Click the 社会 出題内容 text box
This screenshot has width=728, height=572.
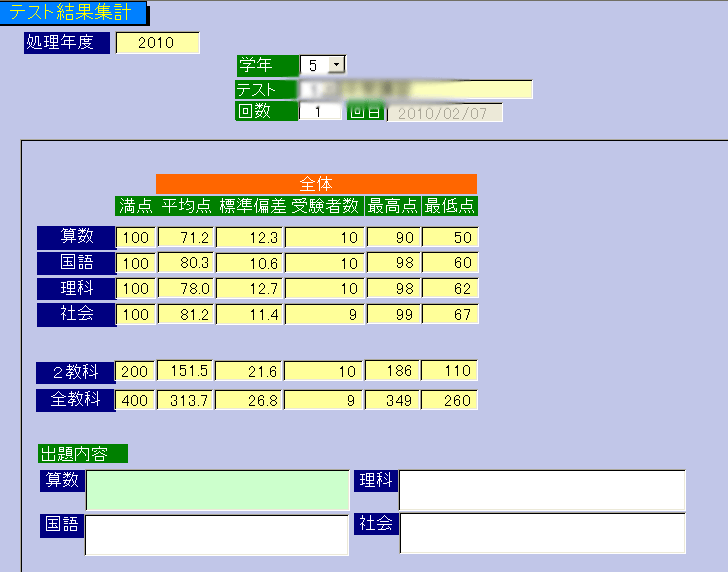pyautogui.click(x=542, y=533)
